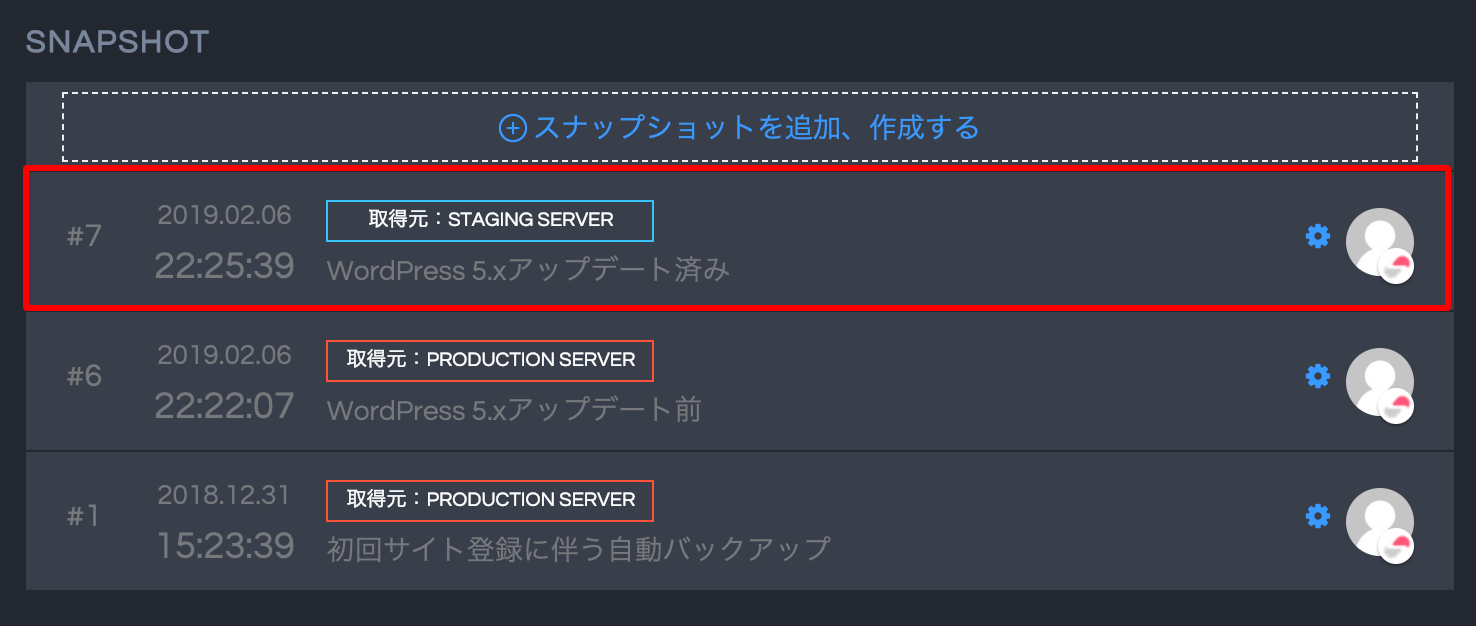Select the #6 snapshot row number
Screen dimensions: 1476x626
point(85,377)
